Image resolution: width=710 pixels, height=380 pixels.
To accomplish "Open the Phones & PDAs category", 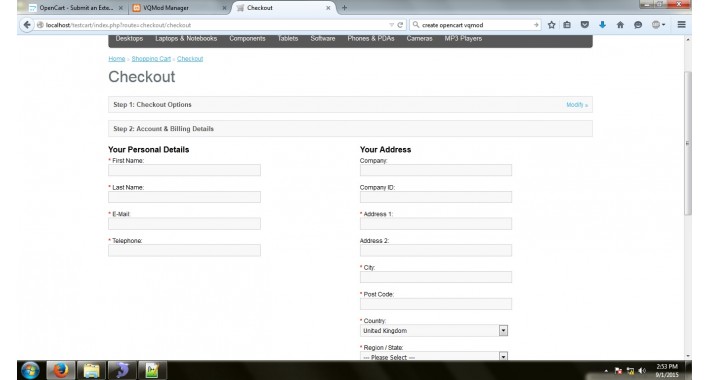I will (x=371, y=38).
